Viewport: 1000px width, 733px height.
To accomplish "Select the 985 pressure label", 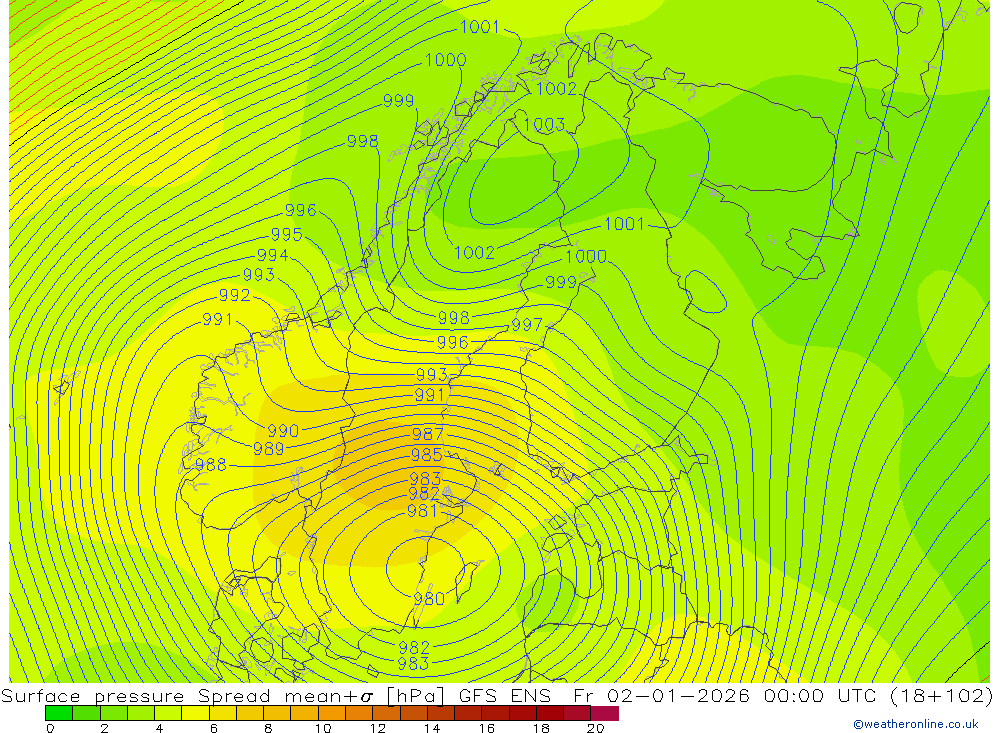I will point(427,455).
